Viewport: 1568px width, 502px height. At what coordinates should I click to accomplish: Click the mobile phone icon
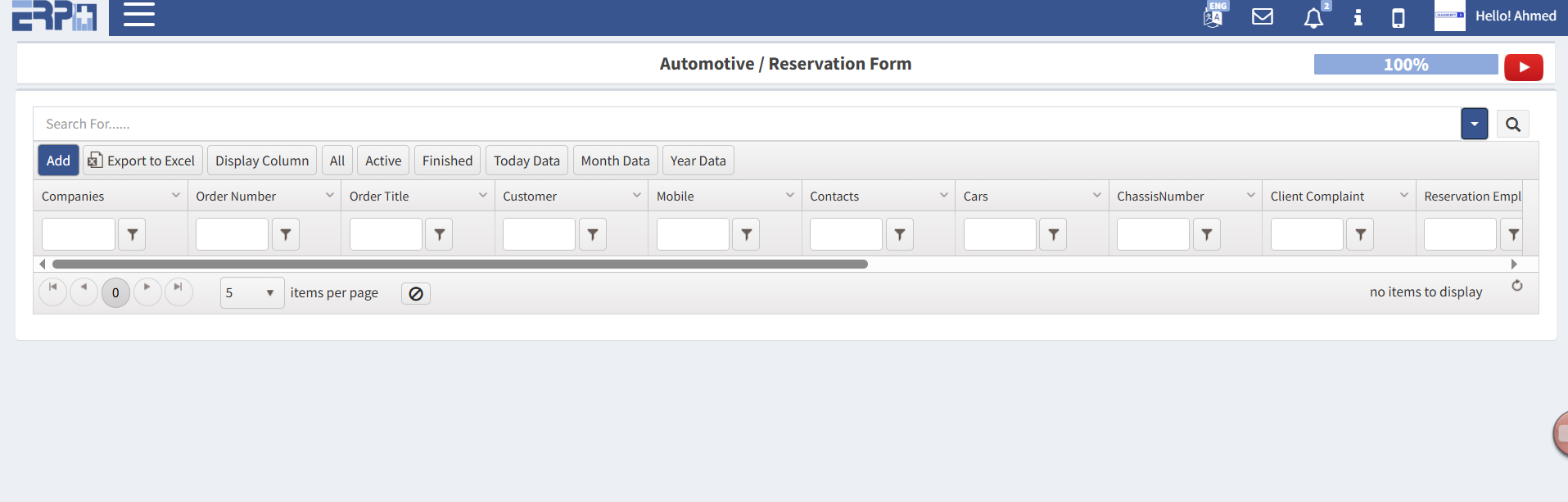tap(1398, 18)
